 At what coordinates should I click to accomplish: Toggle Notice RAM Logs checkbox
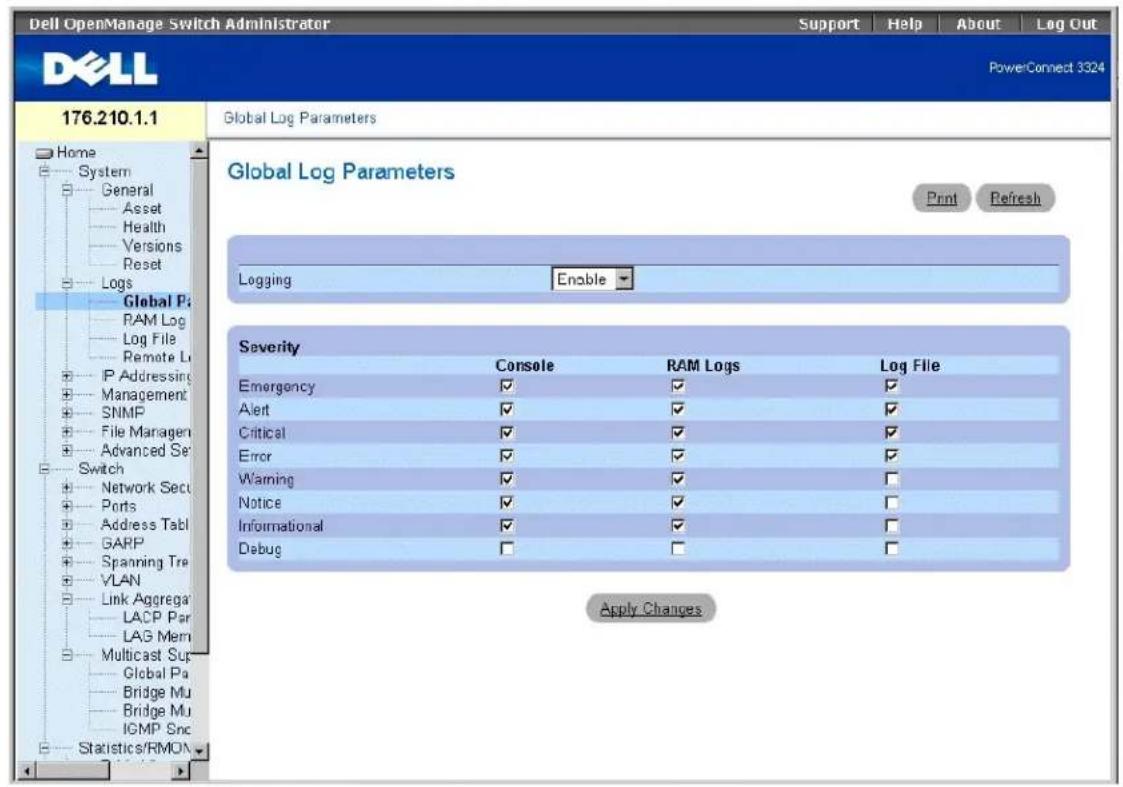[x=678, y=502]
